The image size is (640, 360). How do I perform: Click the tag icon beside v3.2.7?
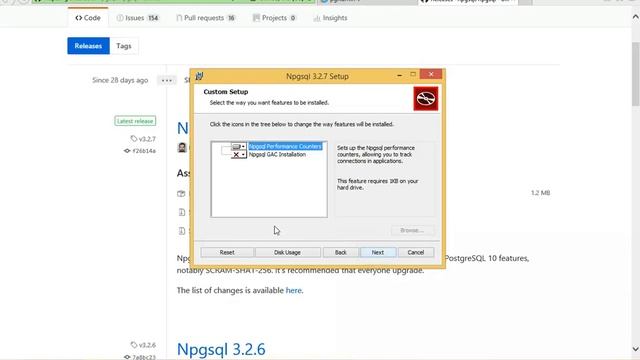pyautogui.click(x=133, y=139)
